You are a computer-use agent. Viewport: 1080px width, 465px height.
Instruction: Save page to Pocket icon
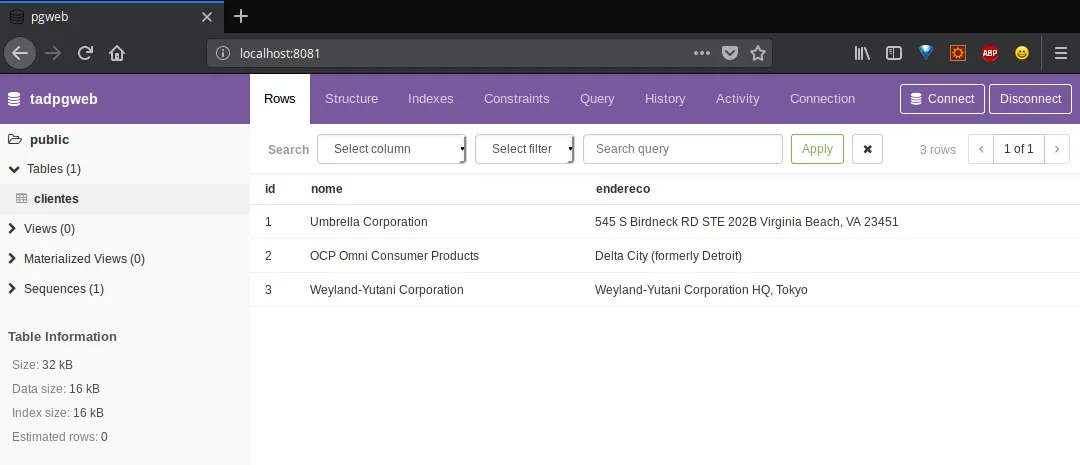729,53
